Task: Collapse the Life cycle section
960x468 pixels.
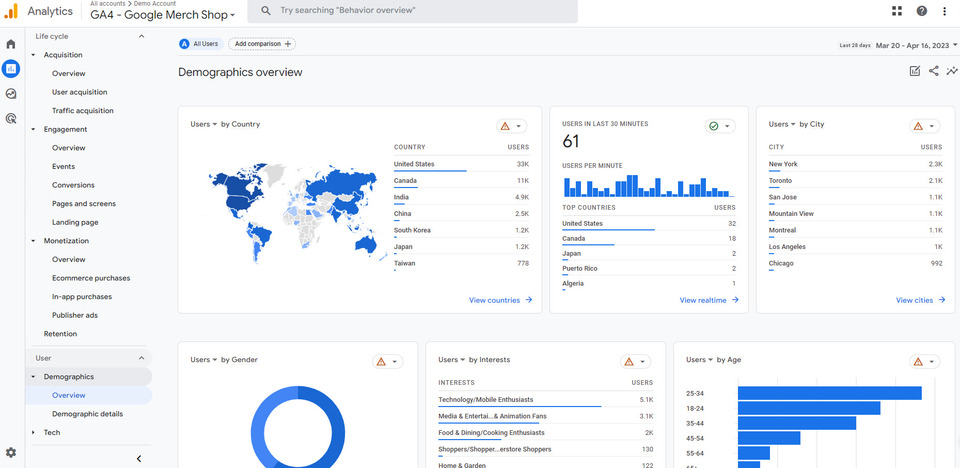Action: (x=141, y=36)
